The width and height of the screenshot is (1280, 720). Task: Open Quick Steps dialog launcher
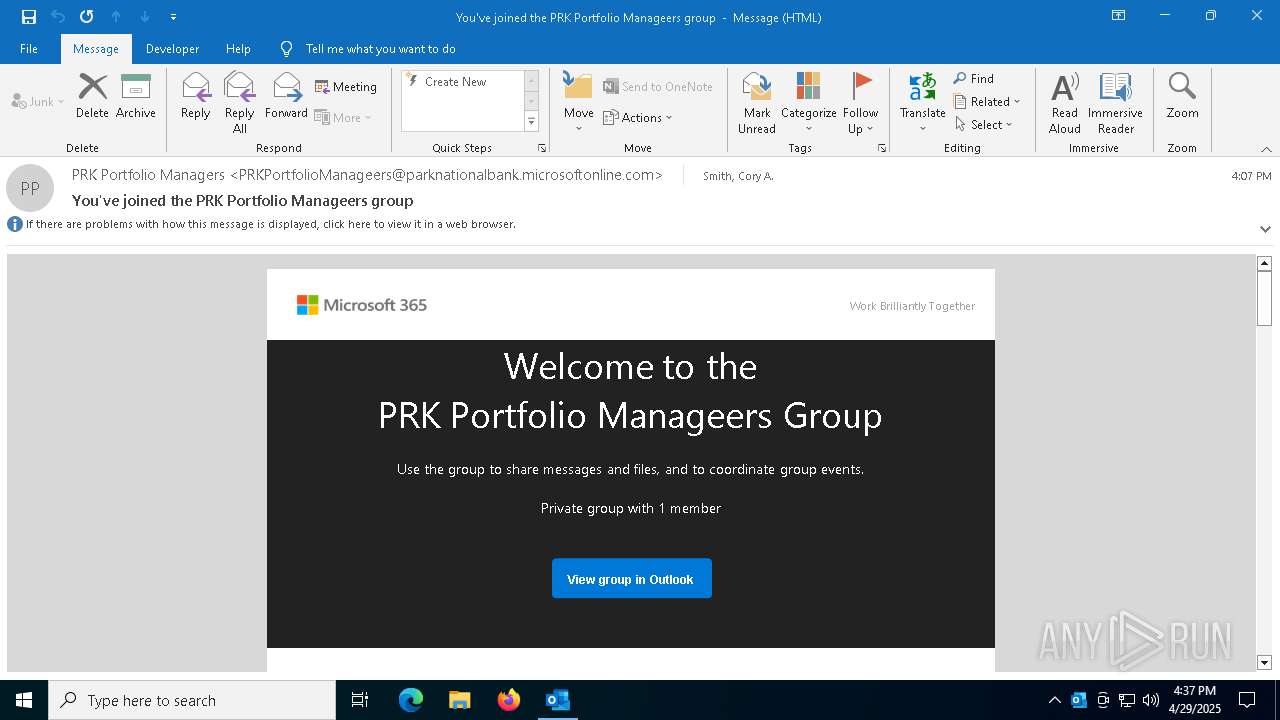(x=542, y=148)
